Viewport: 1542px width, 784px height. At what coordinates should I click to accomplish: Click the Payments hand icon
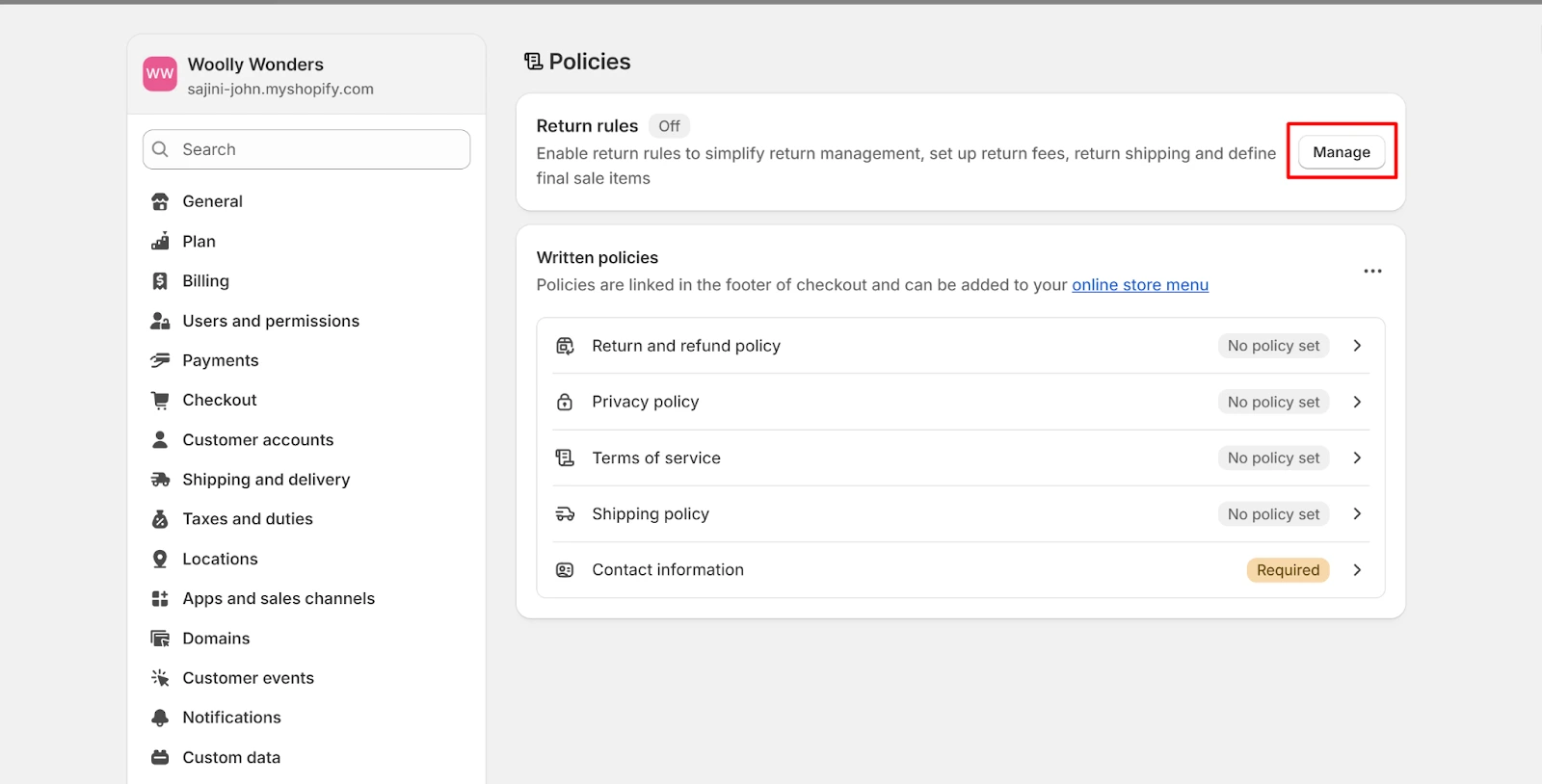click(x=160, y=360)
